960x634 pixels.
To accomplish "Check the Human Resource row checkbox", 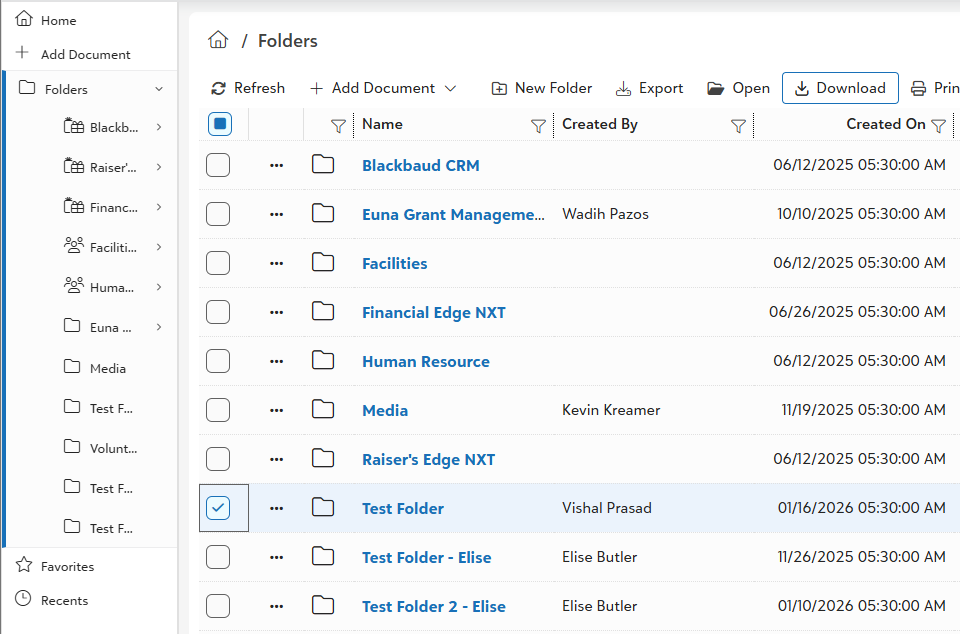I will pyautogui.click(x=218, y=361).
